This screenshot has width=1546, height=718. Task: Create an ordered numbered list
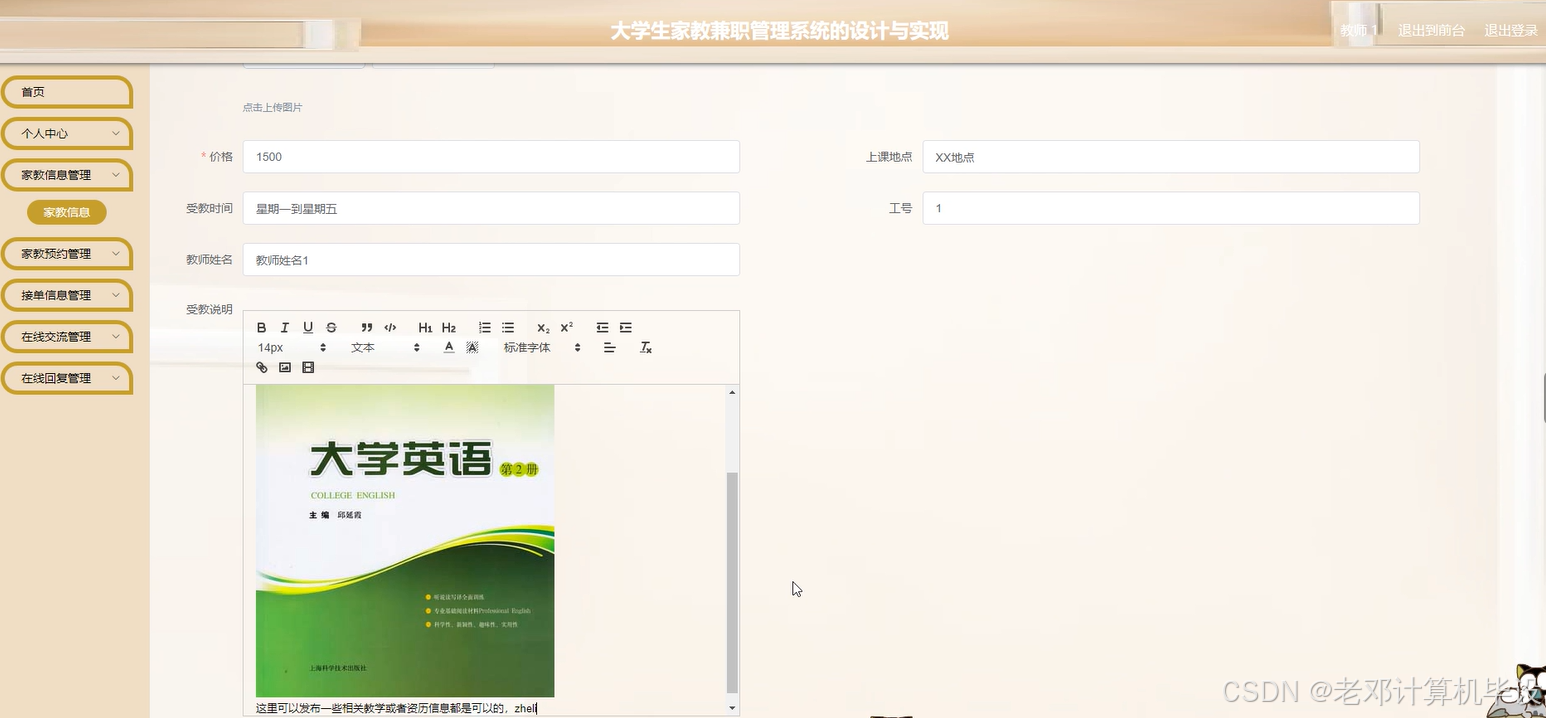tap(485, 328)
